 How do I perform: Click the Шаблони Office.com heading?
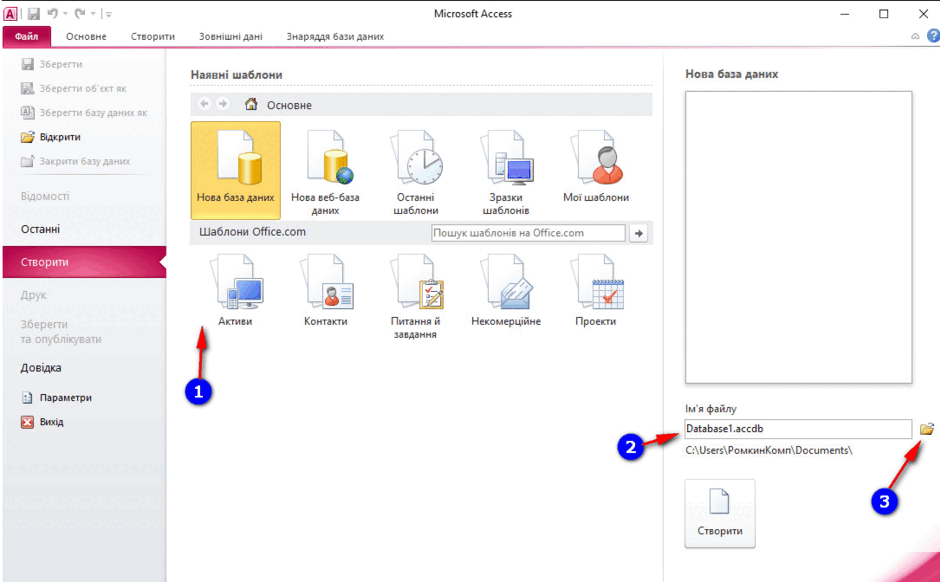[x=252, y=232]
